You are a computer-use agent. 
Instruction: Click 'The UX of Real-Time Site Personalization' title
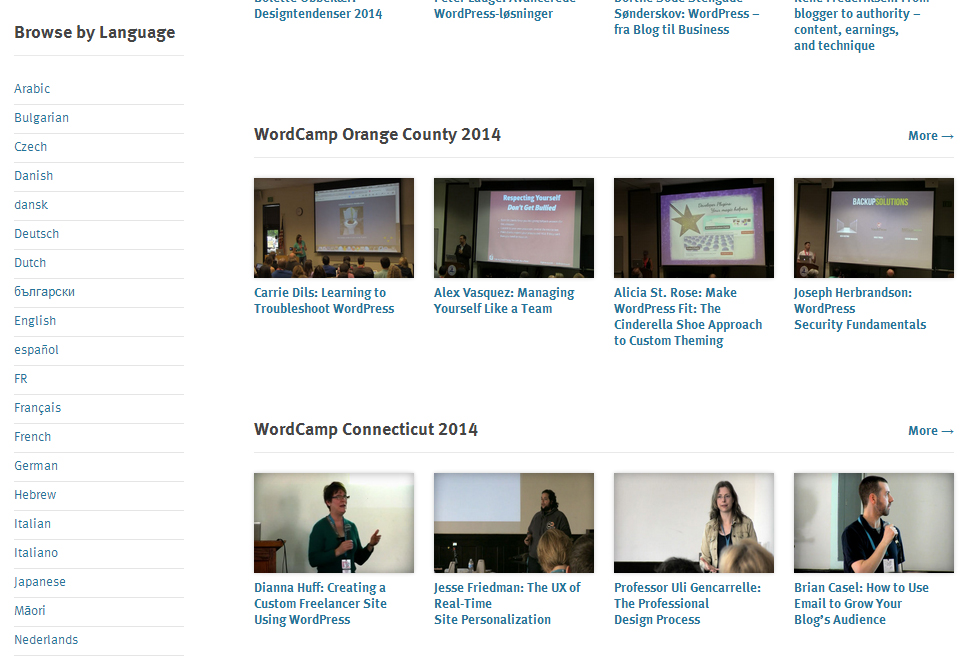tap(507, 604)
